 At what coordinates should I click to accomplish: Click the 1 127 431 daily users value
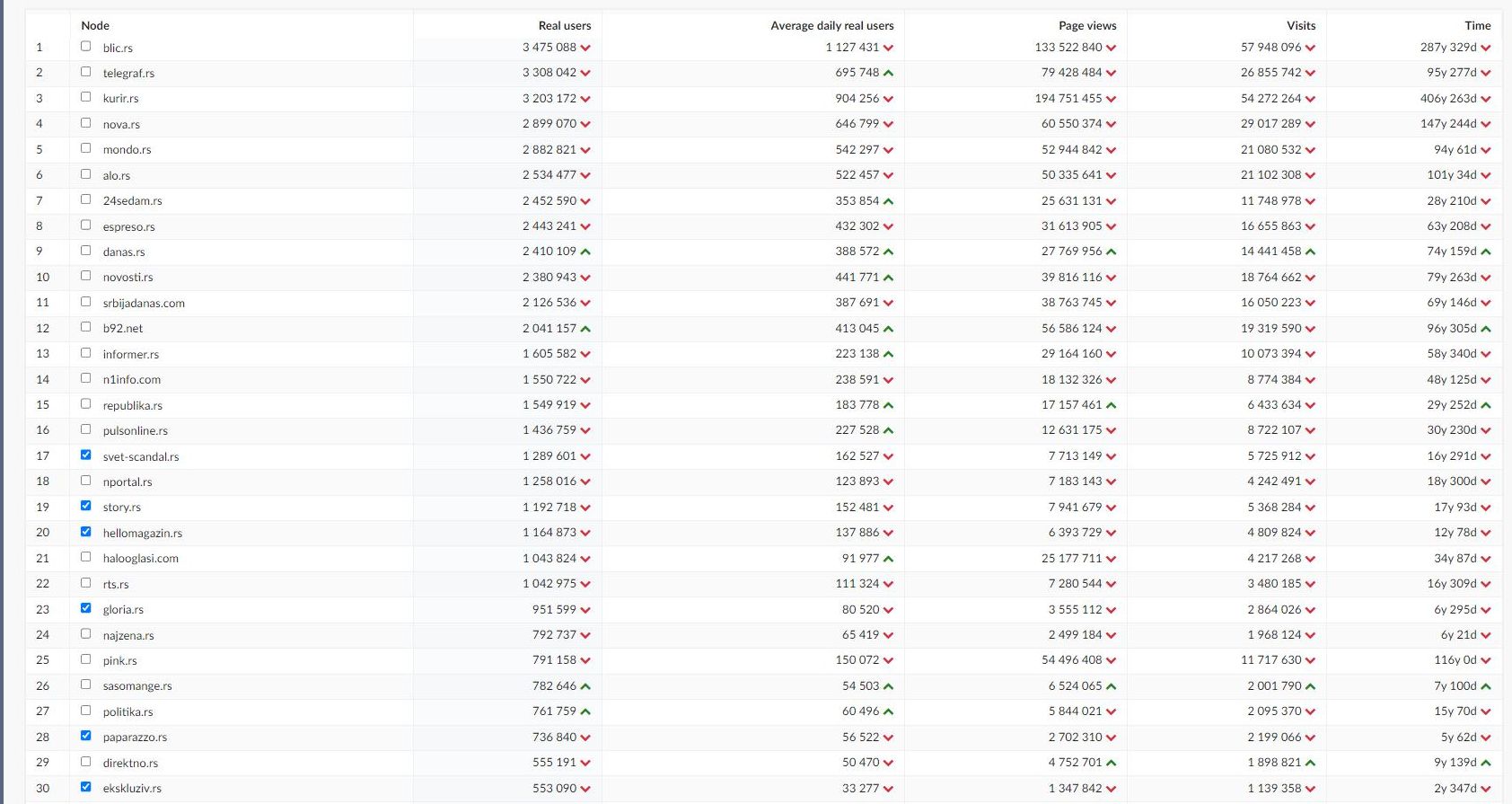point(853,47)
